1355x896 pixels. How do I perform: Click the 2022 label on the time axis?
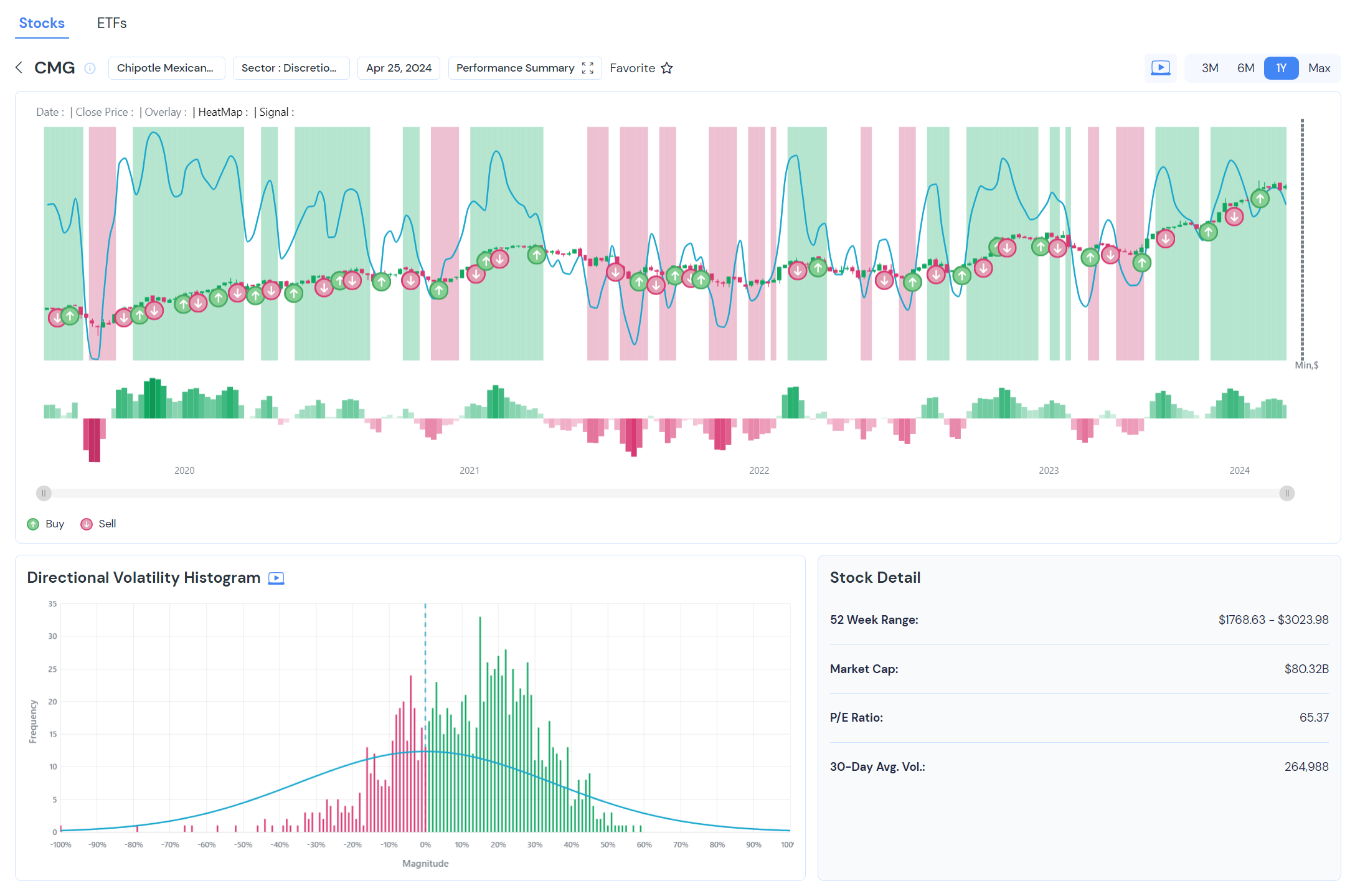pyautogui.click(x=759, y=471)
